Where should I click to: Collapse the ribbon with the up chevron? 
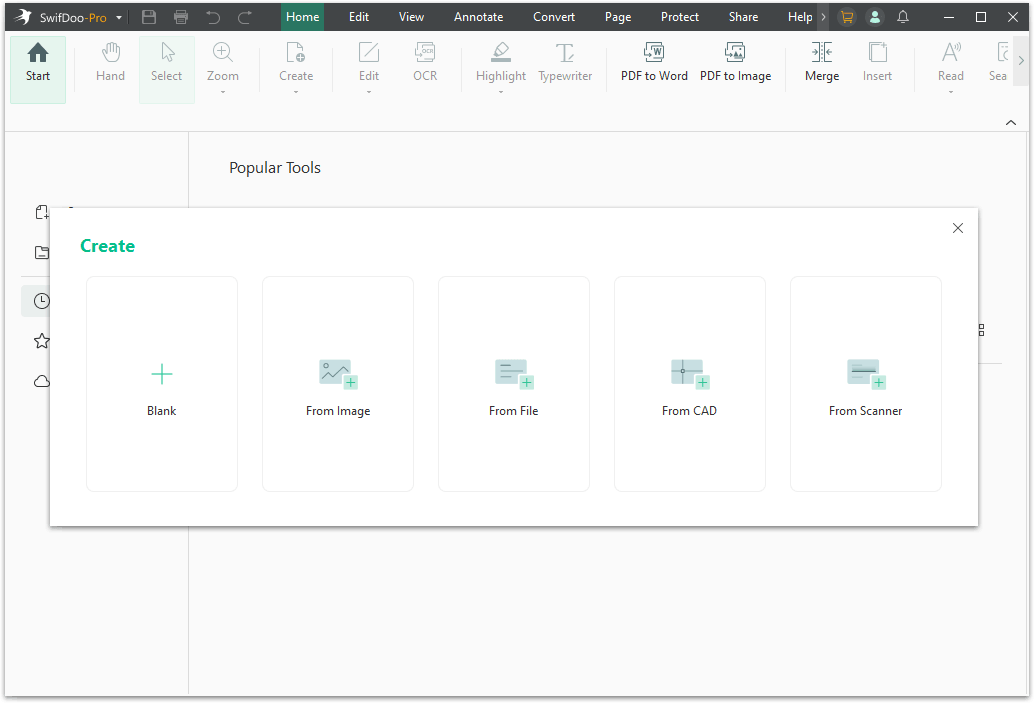point(1010,121)
